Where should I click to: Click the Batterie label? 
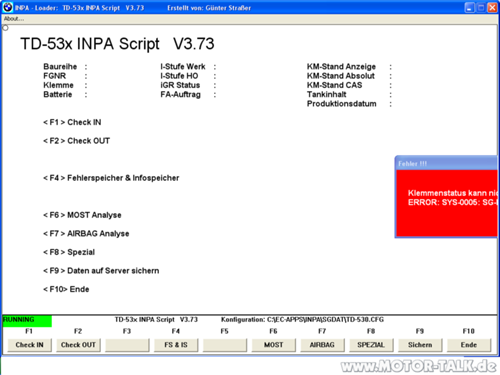pos(58,95)
